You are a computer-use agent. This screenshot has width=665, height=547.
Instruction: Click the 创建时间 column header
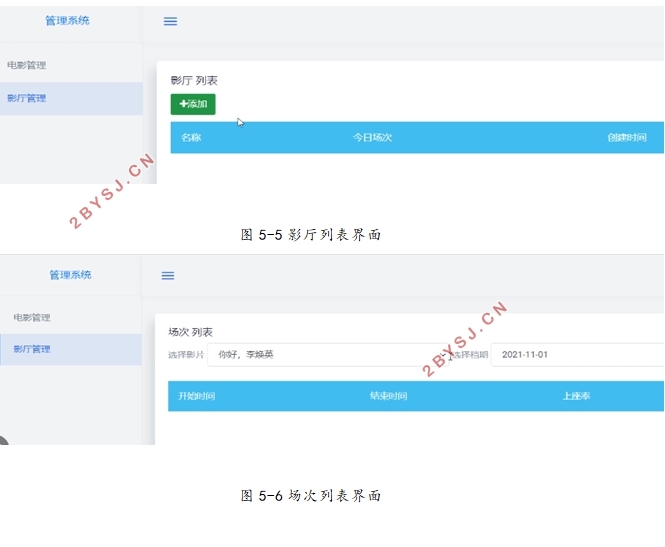627,137
